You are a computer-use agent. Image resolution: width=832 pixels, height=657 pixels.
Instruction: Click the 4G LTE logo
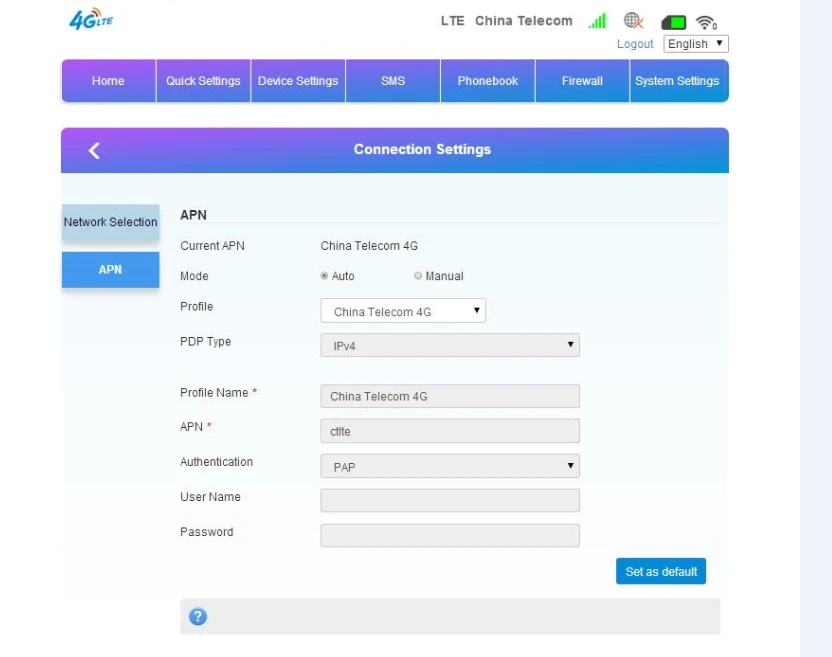[91, 19]
